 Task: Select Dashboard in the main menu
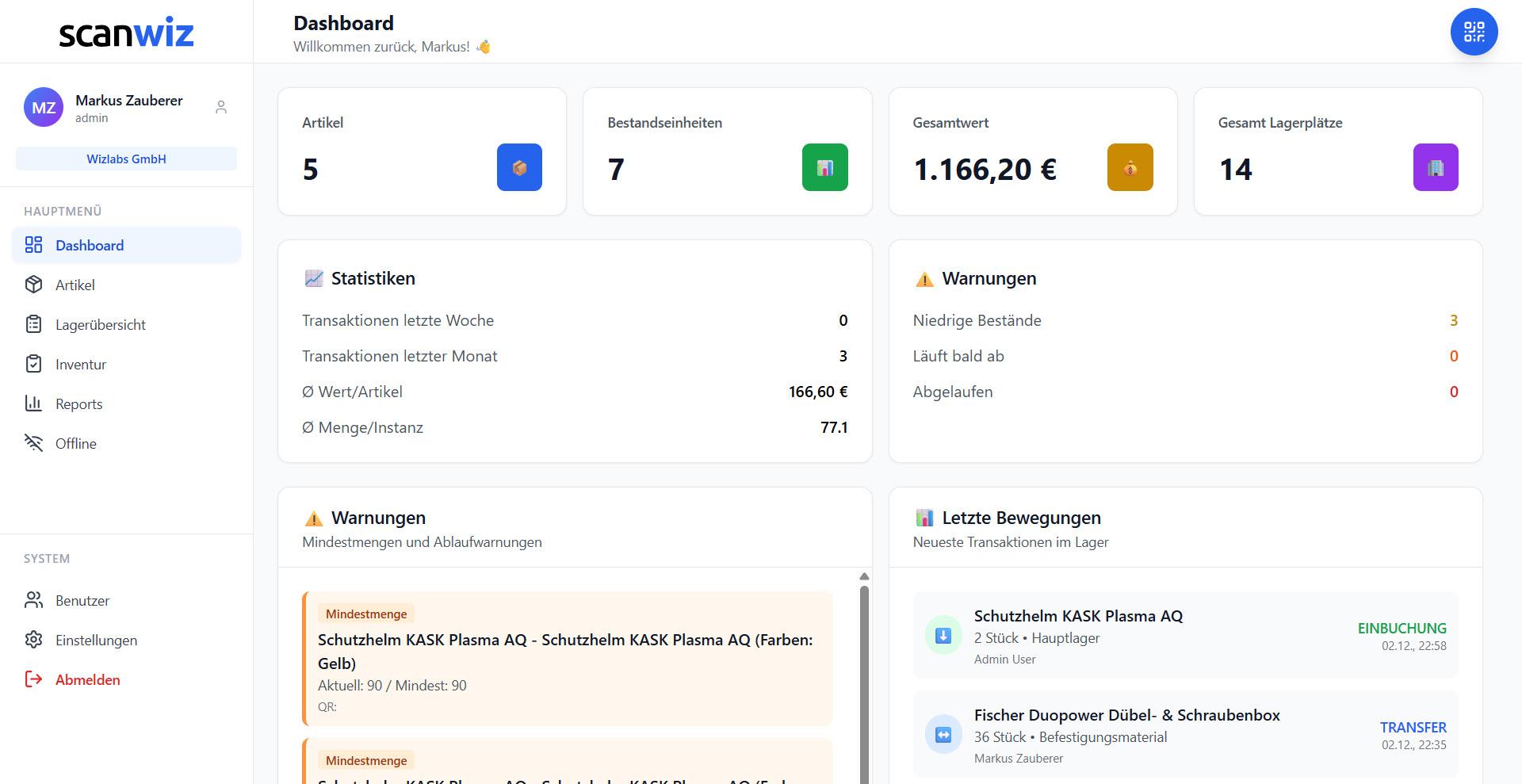pos(89,245)
